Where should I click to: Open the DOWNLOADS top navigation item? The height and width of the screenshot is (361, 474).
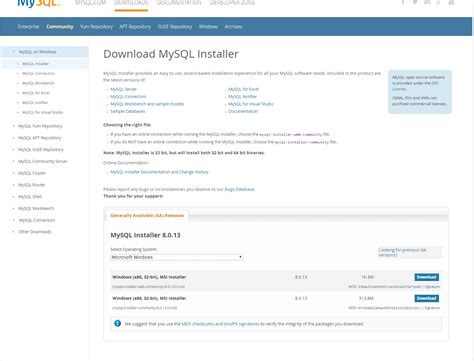[x=131, y=3]
